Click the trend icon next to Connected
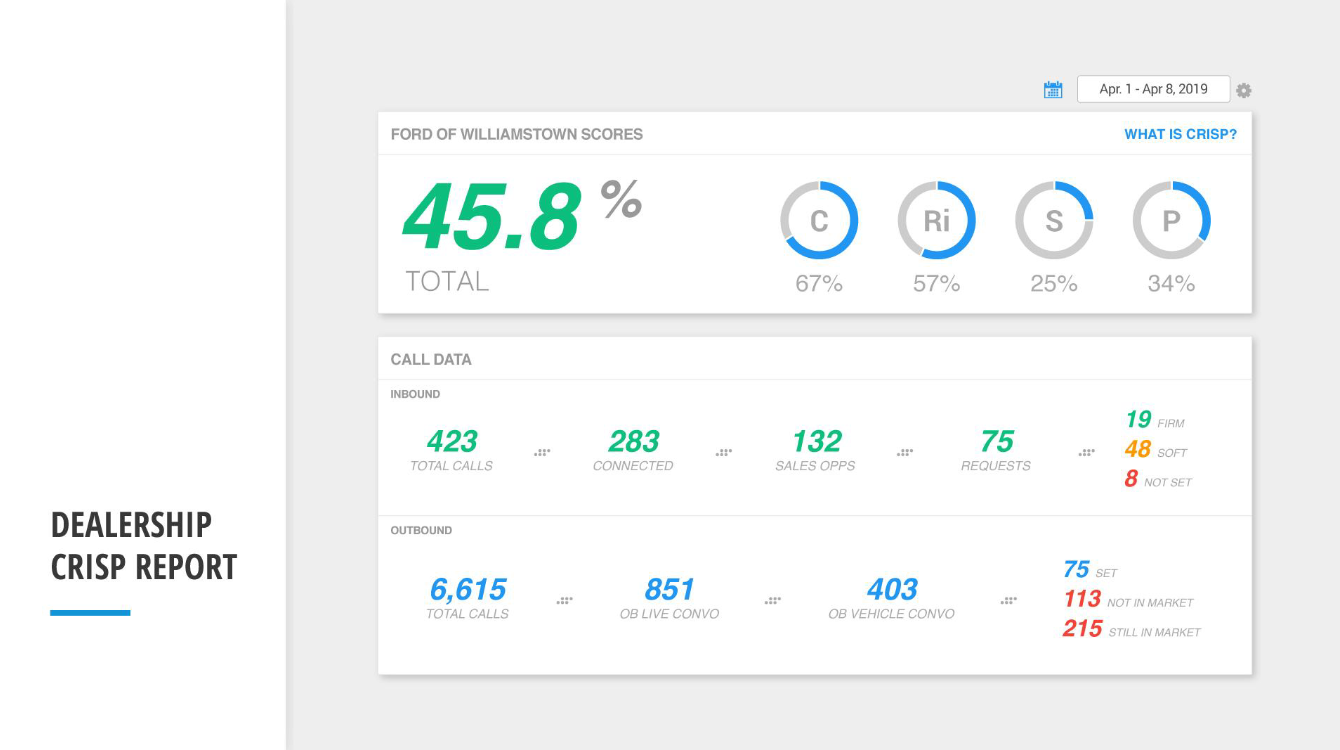Image resolution: width=1340 pixels, height=750 pixels. click(723, 451)
